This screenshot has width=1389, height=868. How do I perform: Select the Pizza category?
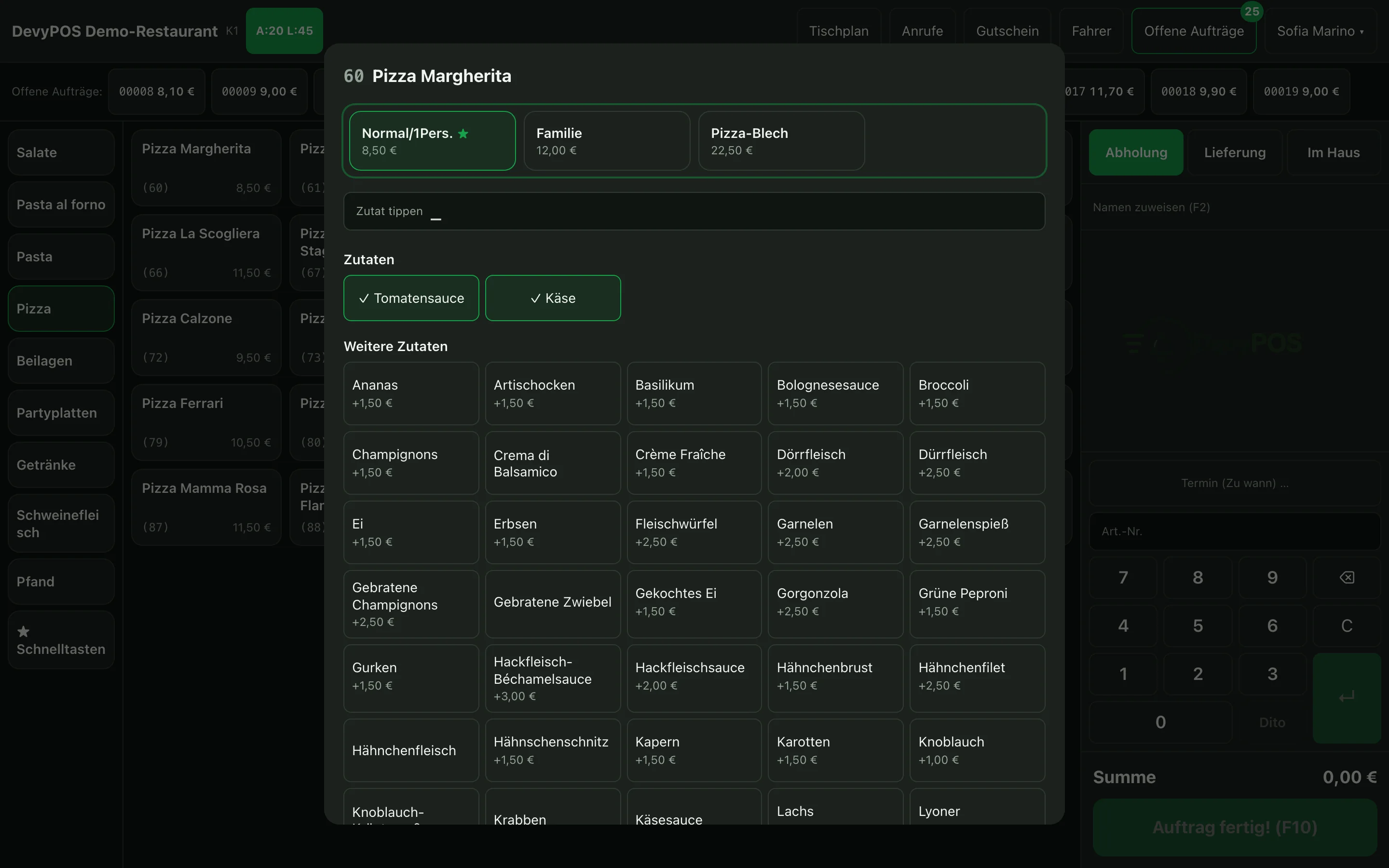[x=61, y=308]
